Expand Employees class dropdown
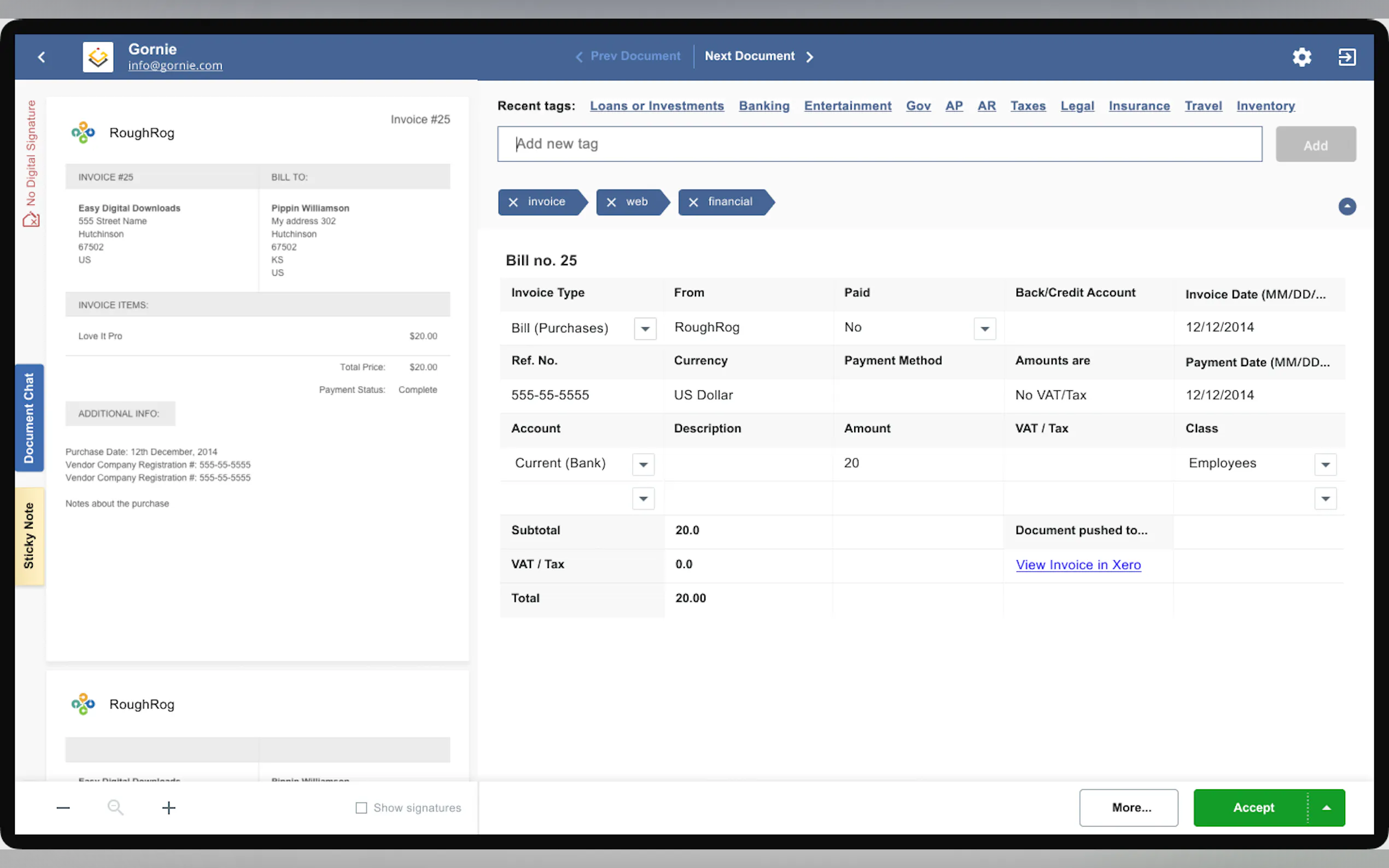The height and width of the screenshot is (868, 1389). click(1324, 465)
